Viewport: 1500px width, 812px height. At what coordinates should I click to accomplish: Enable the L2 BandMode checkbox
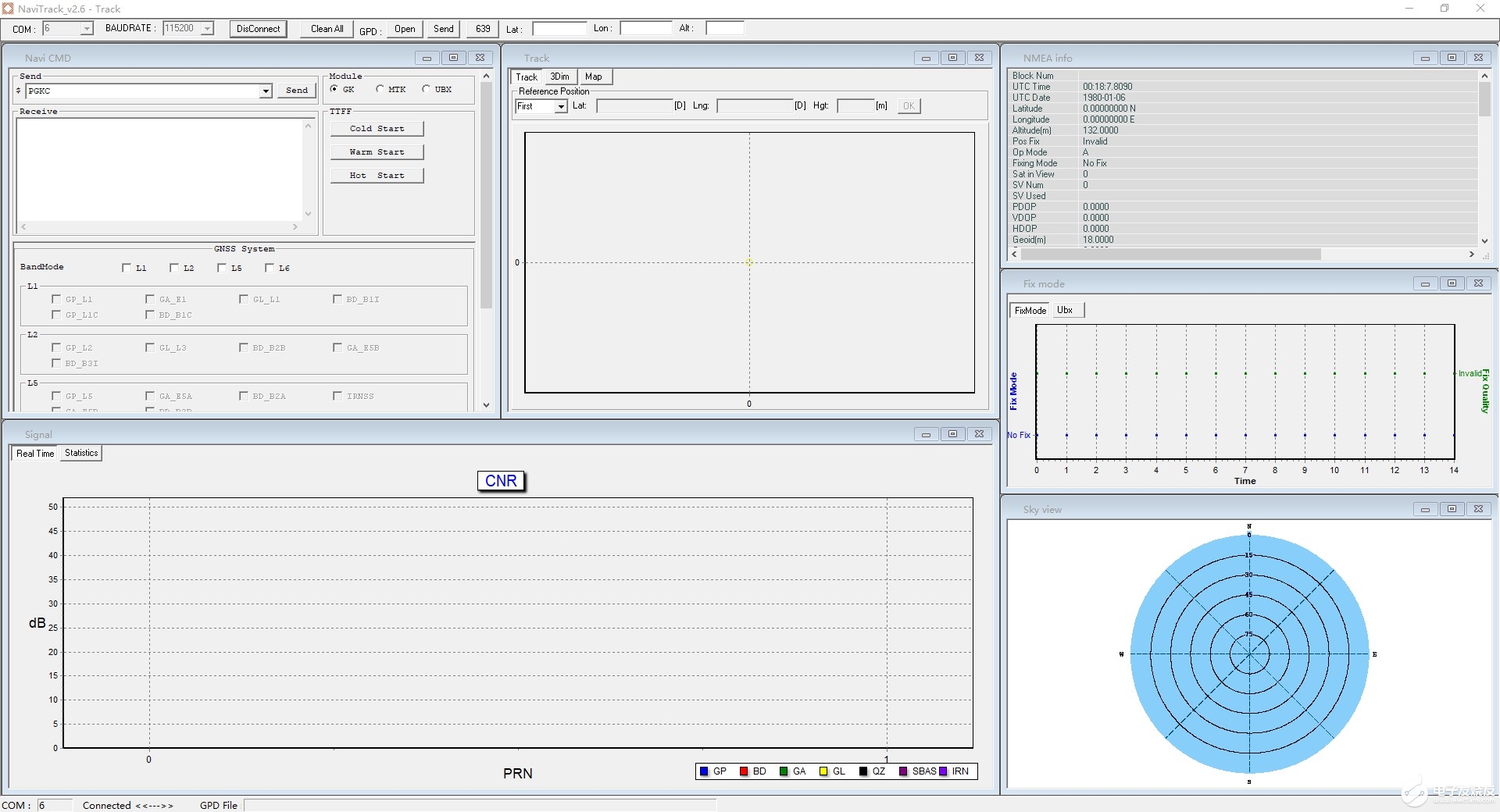pyautogui.click(x=174, y=268)
